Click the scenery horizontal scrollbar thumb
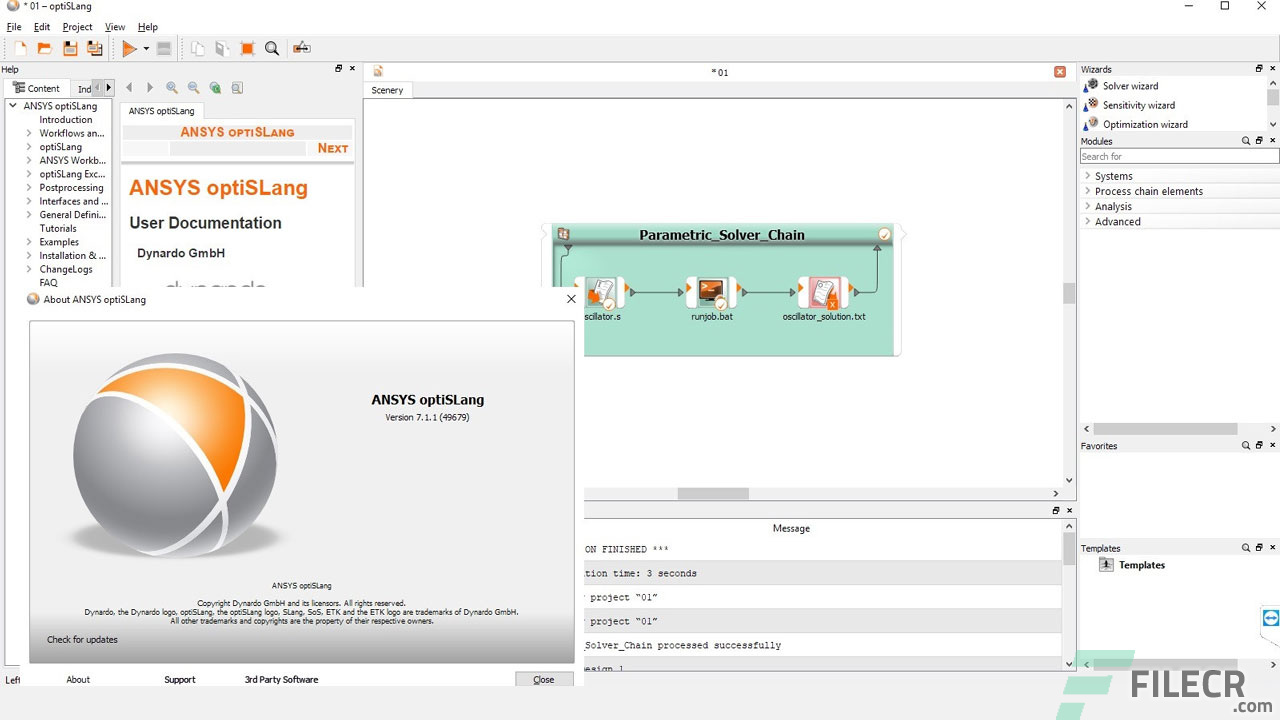The width and height of the screenshot is (1280, 720). coord(713,494)
